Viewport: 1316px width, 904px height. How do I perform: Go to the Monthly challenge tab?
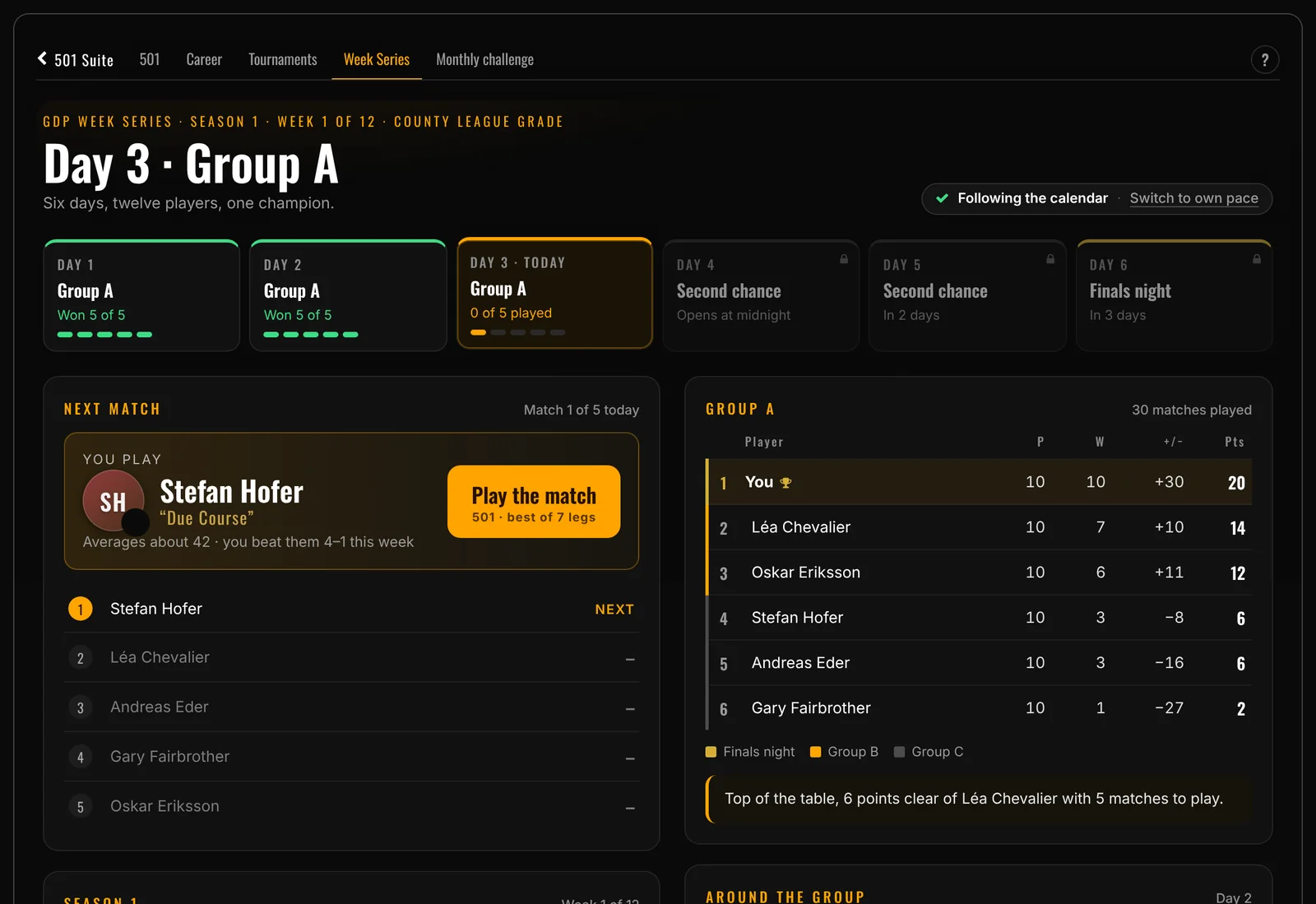click(x=484, y=59)
